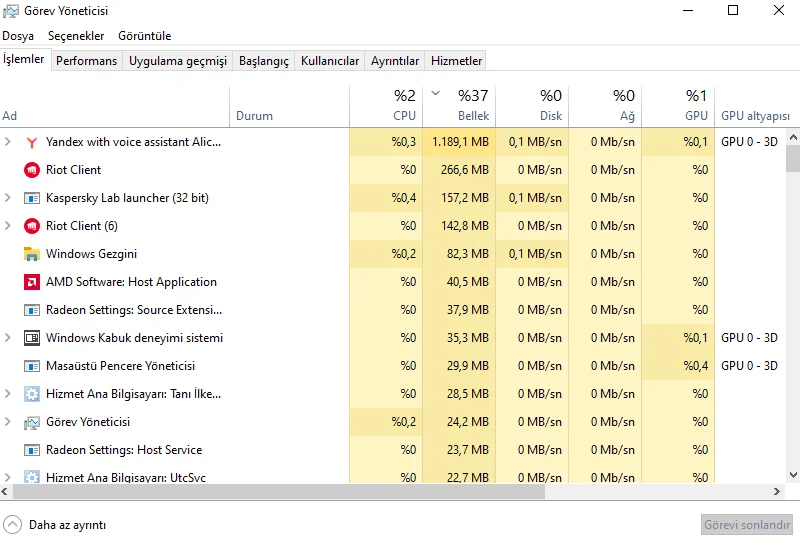Select the AMD Software Host Application icon
This screenshot has height=546, width=800.
click(31, 282)
